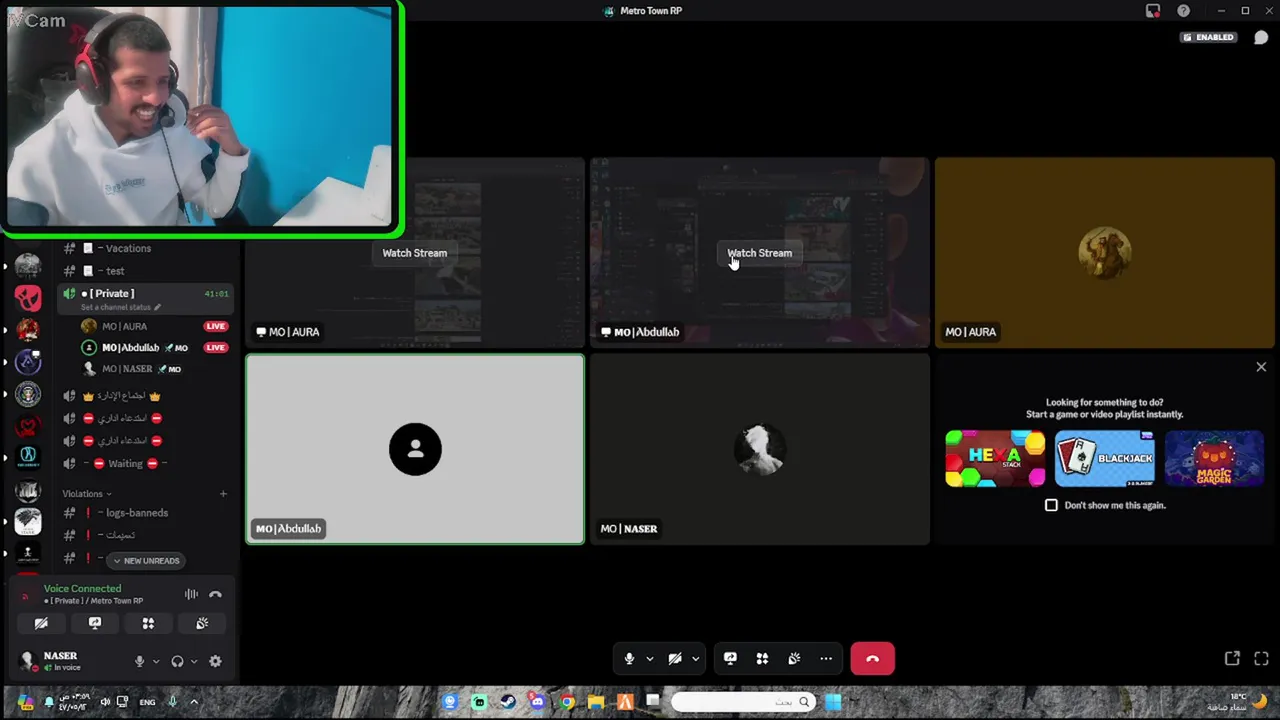1280x720 pixels.
Task: Select red sword server icon in sidebar
Action: coord(28,298)
